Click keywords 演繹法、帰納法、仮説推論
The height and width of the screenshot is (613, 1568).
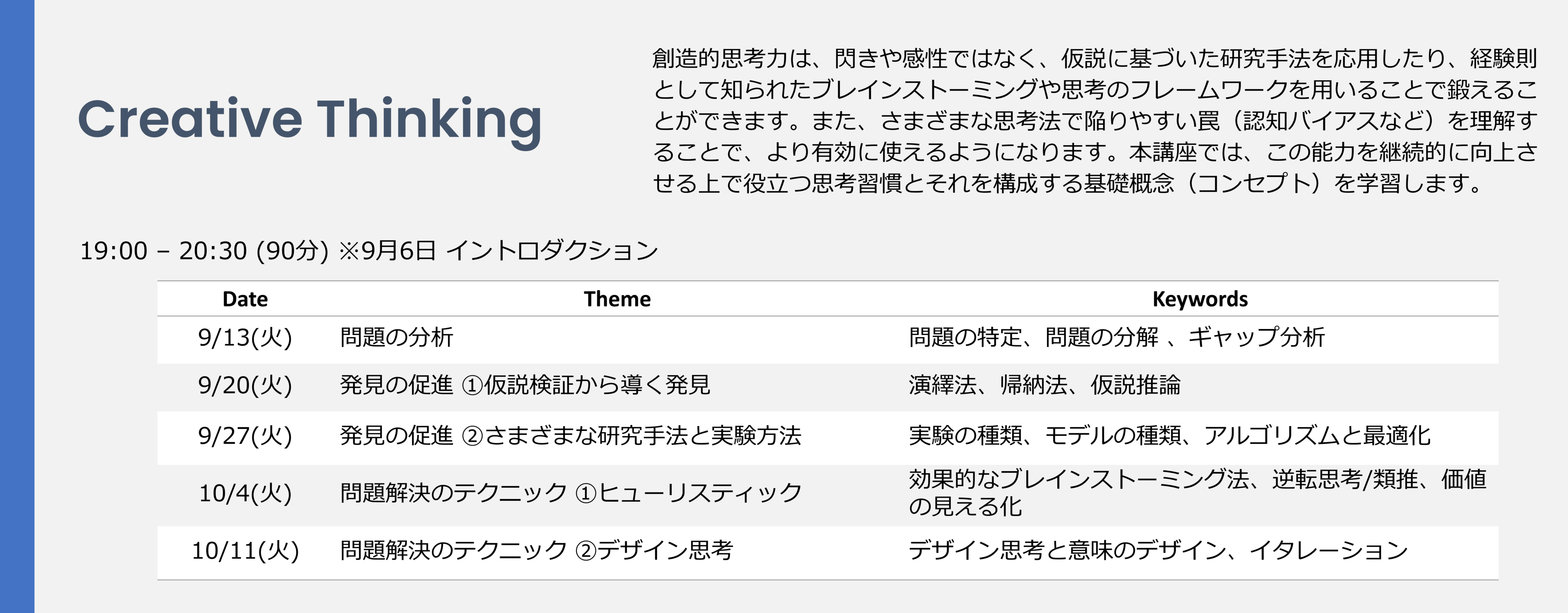click(1044, 385)
